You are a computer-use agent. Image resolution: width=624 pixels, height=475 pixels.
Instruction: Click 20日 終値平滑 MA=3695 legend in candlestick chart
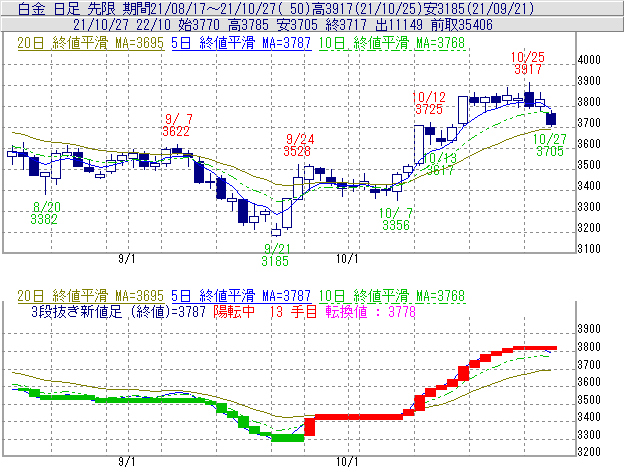(90, 43)
